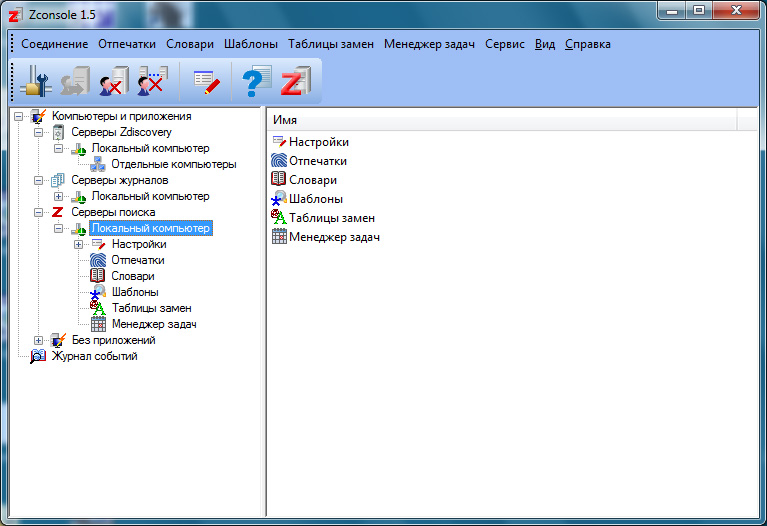Select Шаблоны label in the tree
This screenshot has height=526, width=767.
coord(135,292)
